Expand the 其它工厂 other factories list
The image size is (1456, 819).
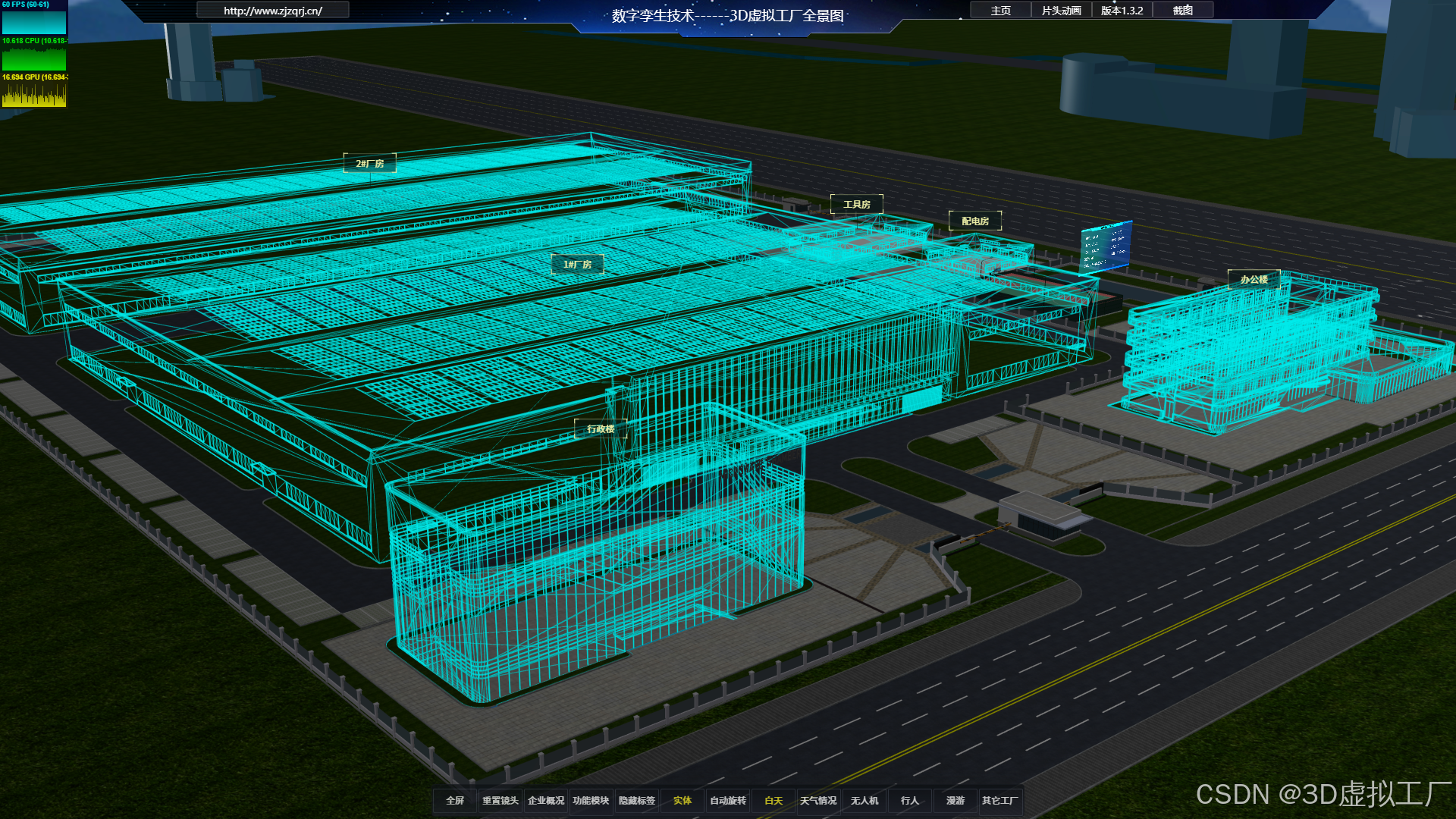click(x=999, y=801)
